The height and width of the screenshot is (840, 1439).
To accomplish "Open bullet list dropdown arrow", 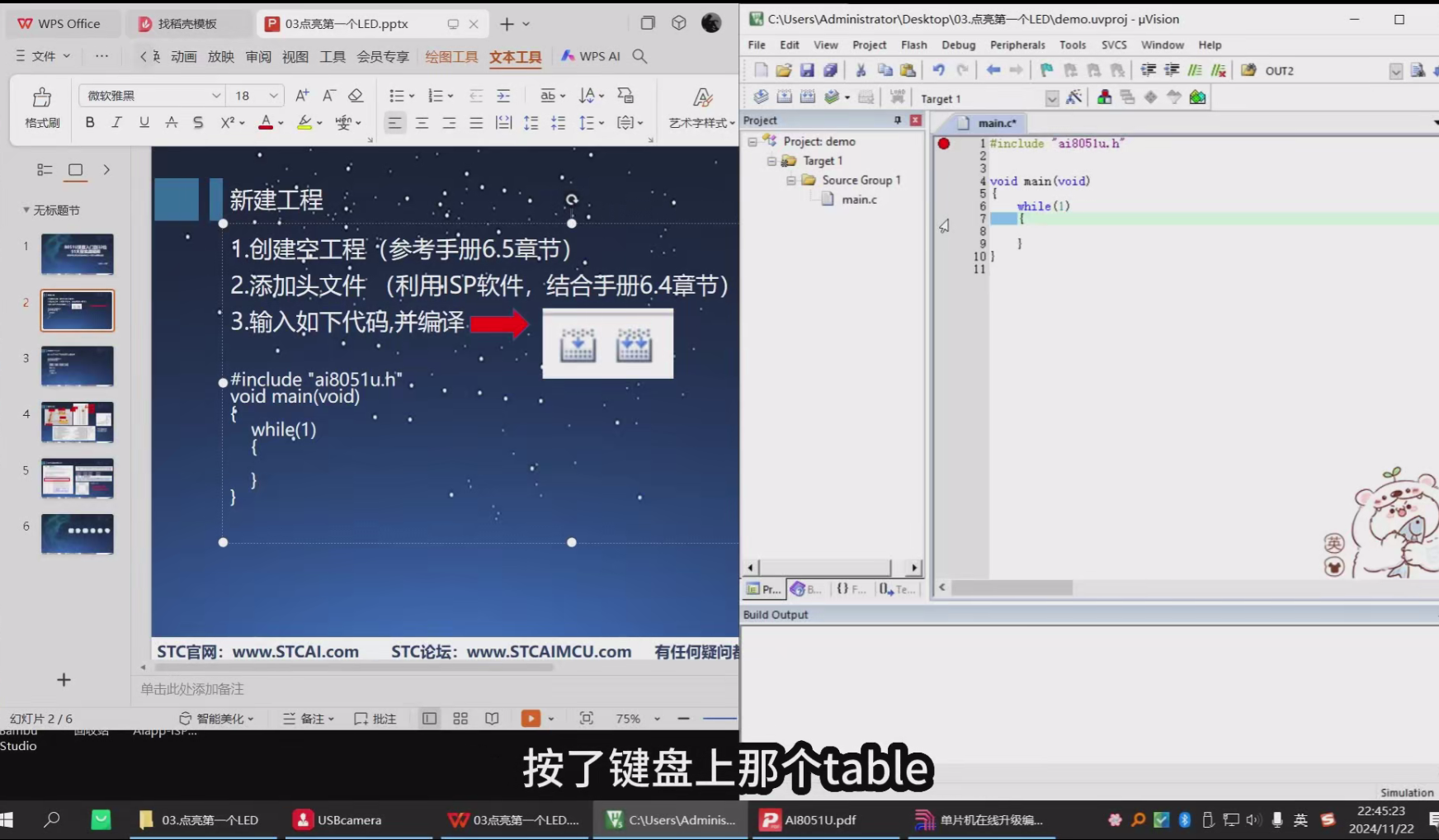I will coord(412,97).
